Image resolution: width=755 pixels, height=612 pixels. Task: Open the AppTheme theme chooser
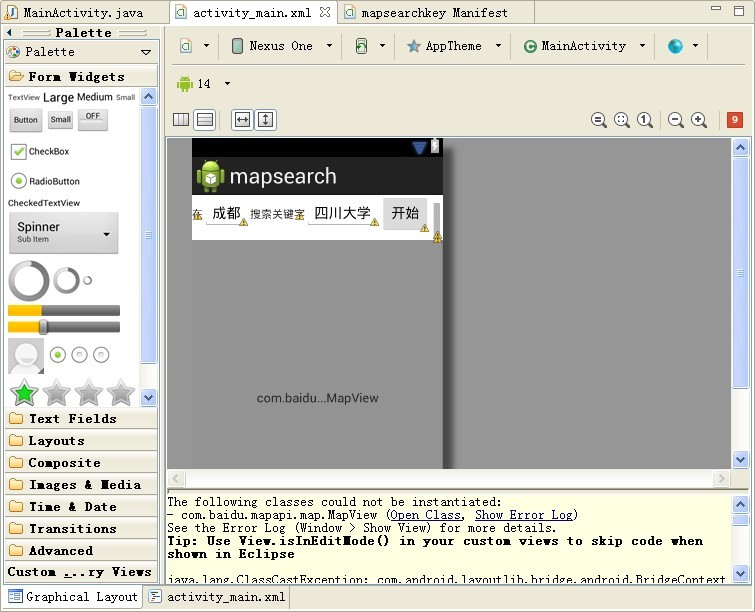[454, 46]
